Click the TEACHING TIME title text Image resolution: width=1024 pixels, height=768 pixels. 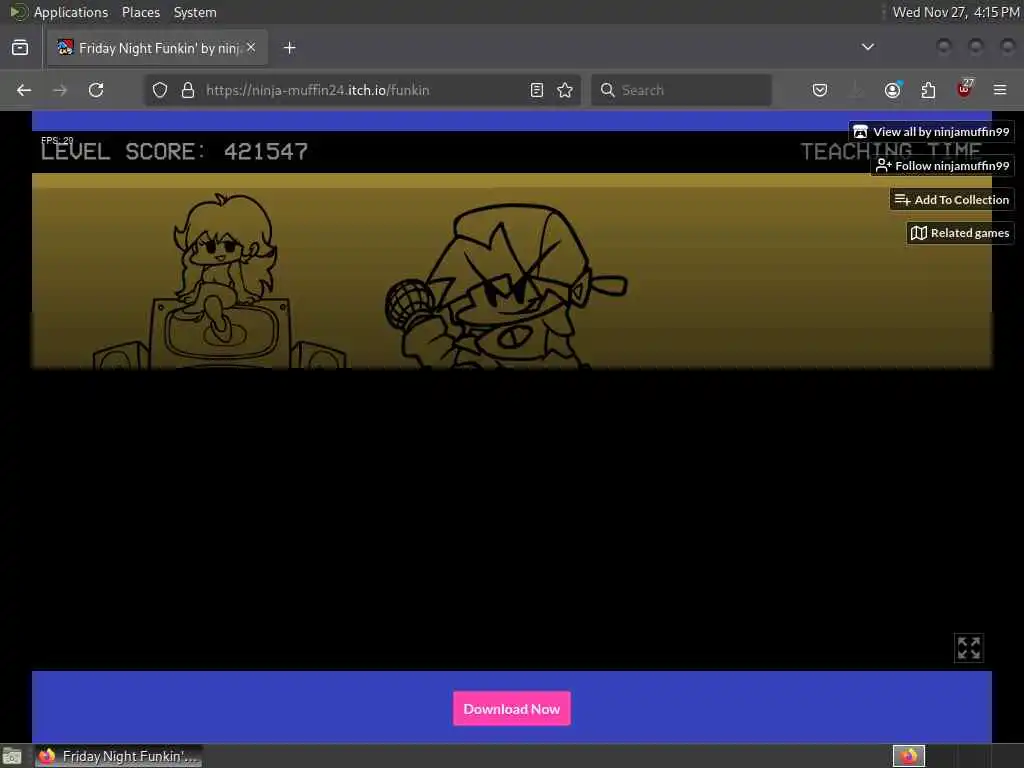[891, 152]
